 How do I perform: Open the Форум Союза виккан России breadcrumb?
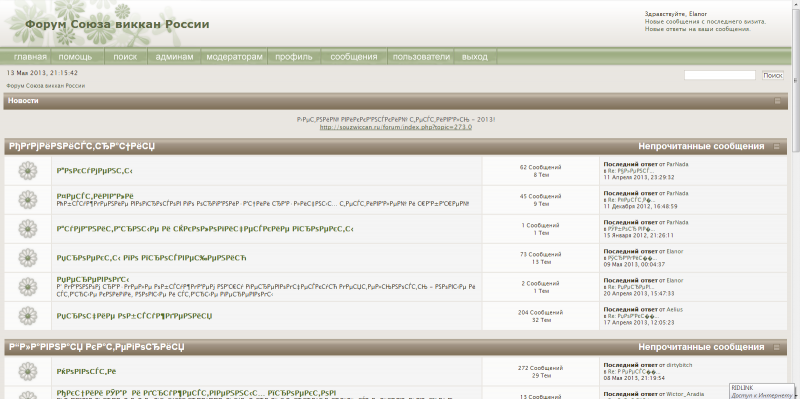pos(45,86)
